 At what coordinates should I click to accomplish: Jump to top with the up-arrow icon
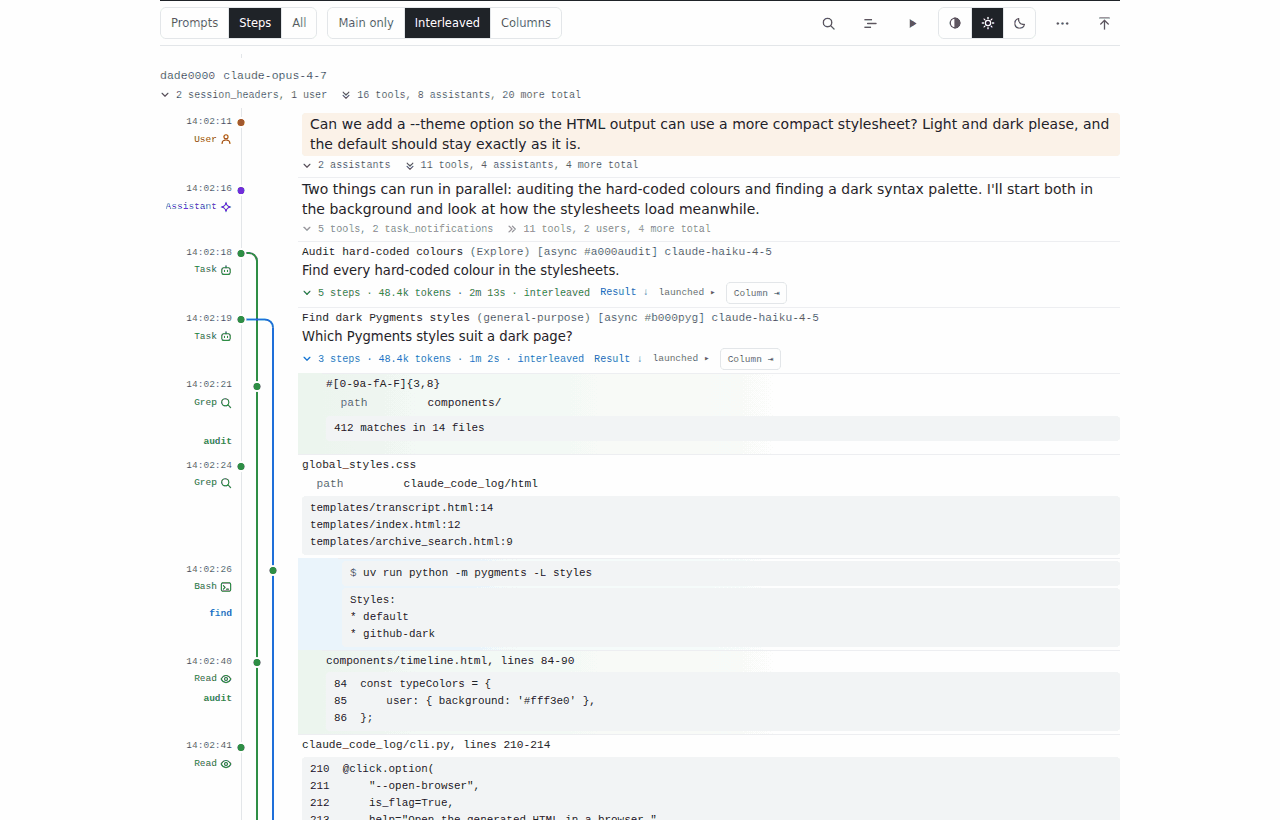tap(1104, 23)
